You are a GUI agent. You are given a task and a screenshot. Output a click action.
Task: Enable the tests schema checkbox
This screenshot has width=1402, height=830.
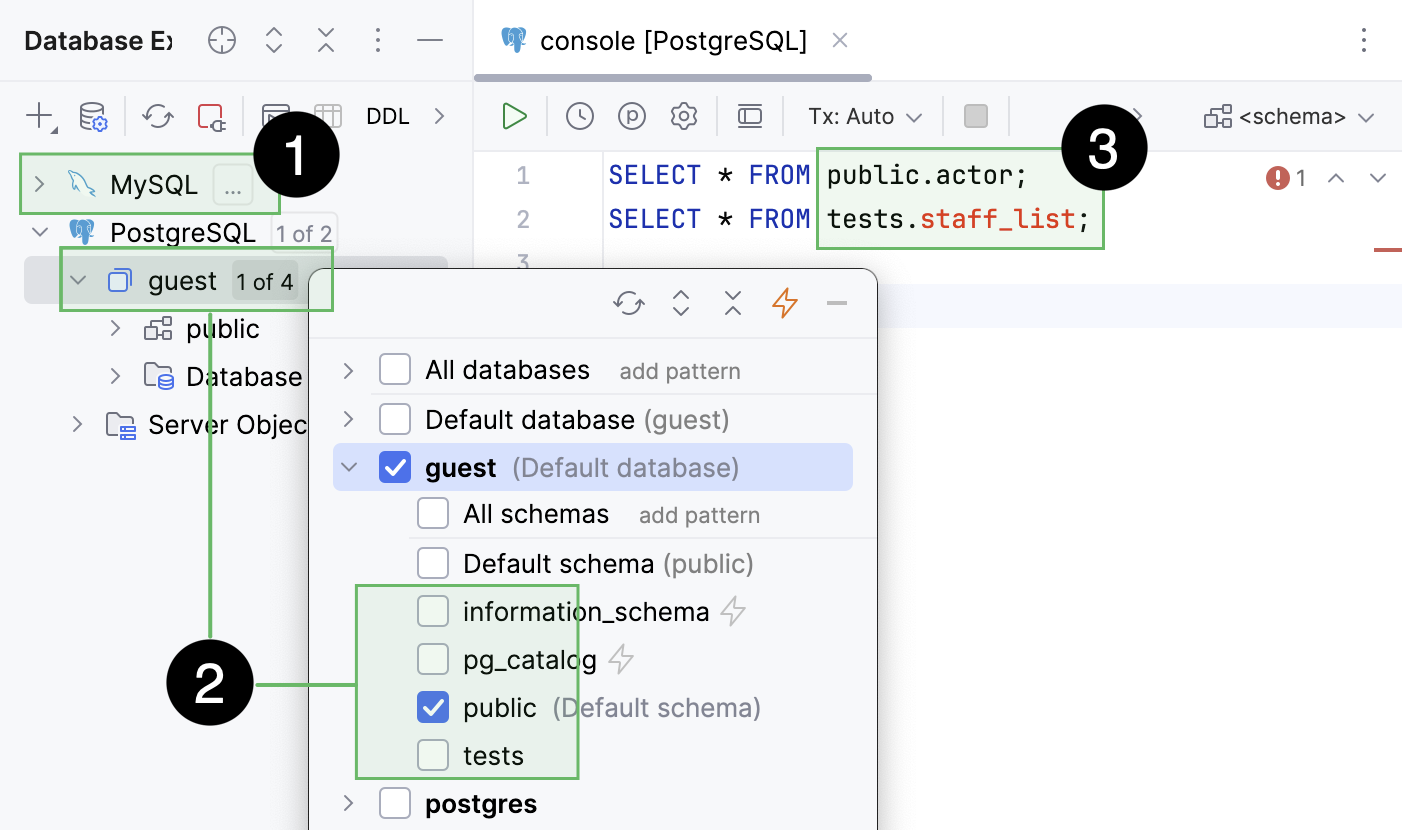pos(433,755)
